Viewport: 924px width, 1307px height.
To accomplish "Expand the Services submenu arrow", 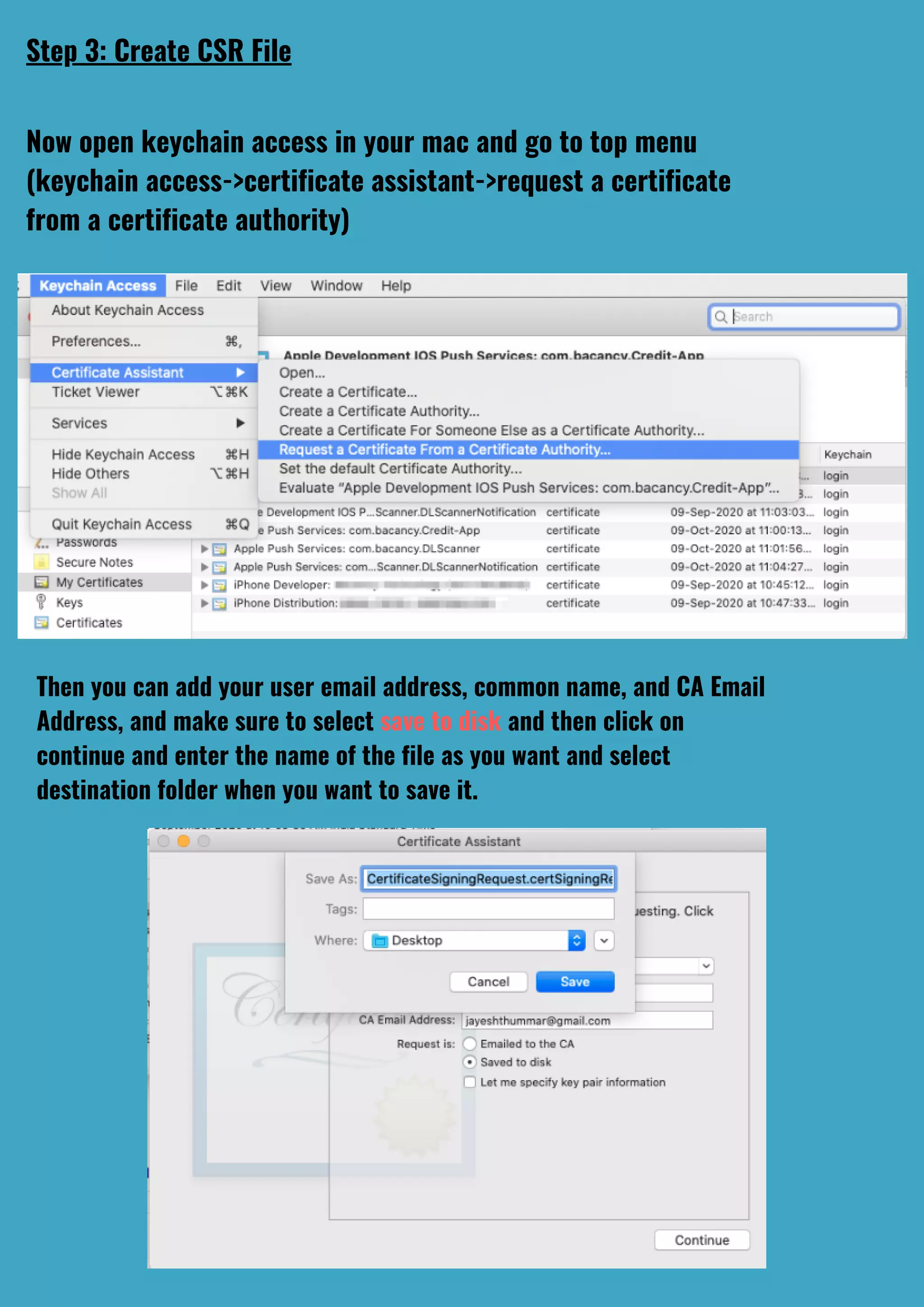I will click(240, 423).
